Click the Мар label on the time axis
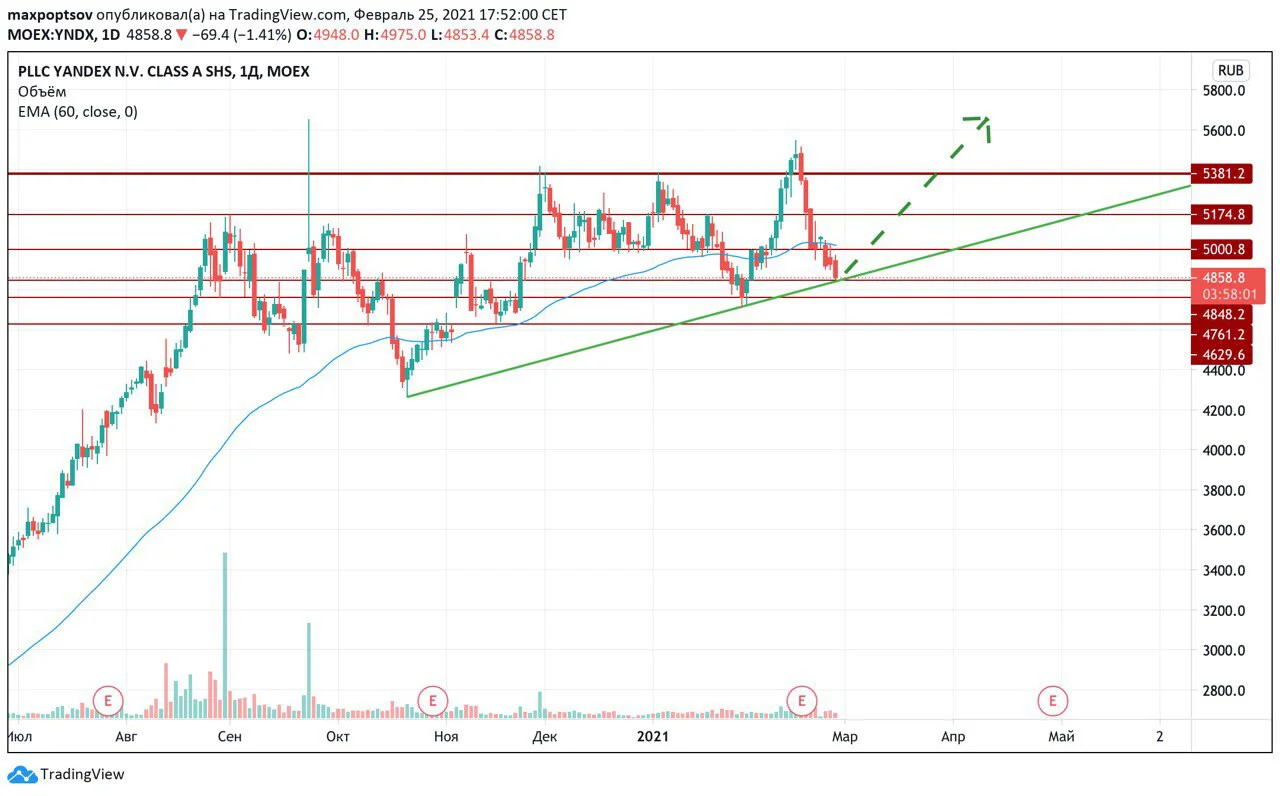Screen dimensions: 1280x796 click(x=845, y=738)
